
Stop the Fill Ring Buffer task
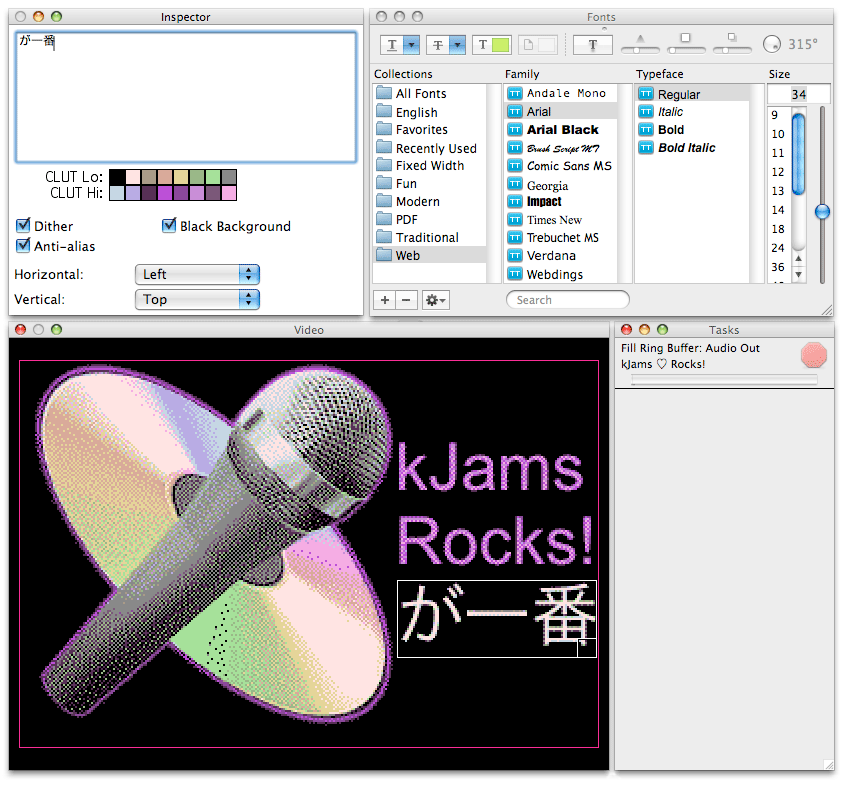pyautogui.click(x=814, y=356)
